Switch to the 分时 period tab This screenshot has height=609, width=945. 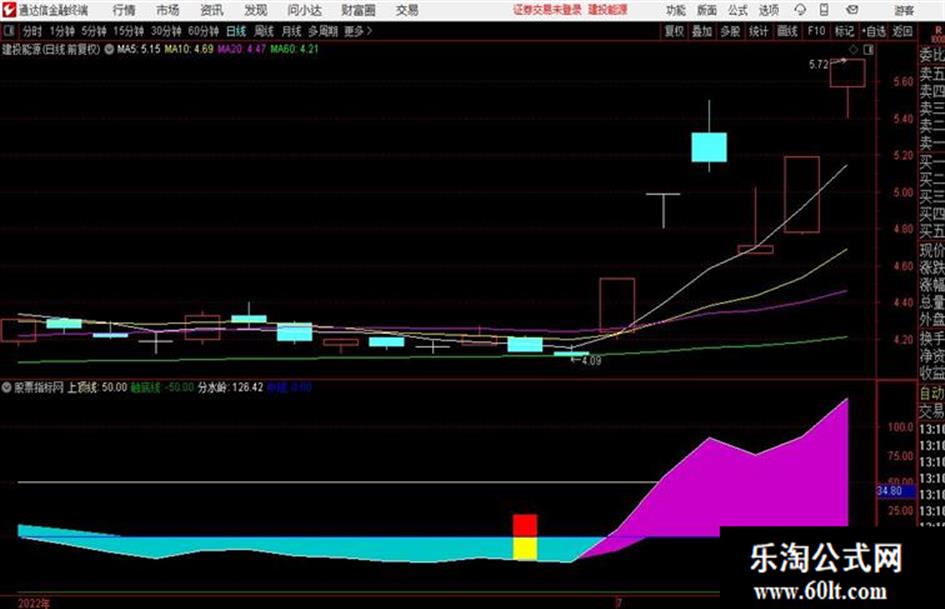click(33, 31)
